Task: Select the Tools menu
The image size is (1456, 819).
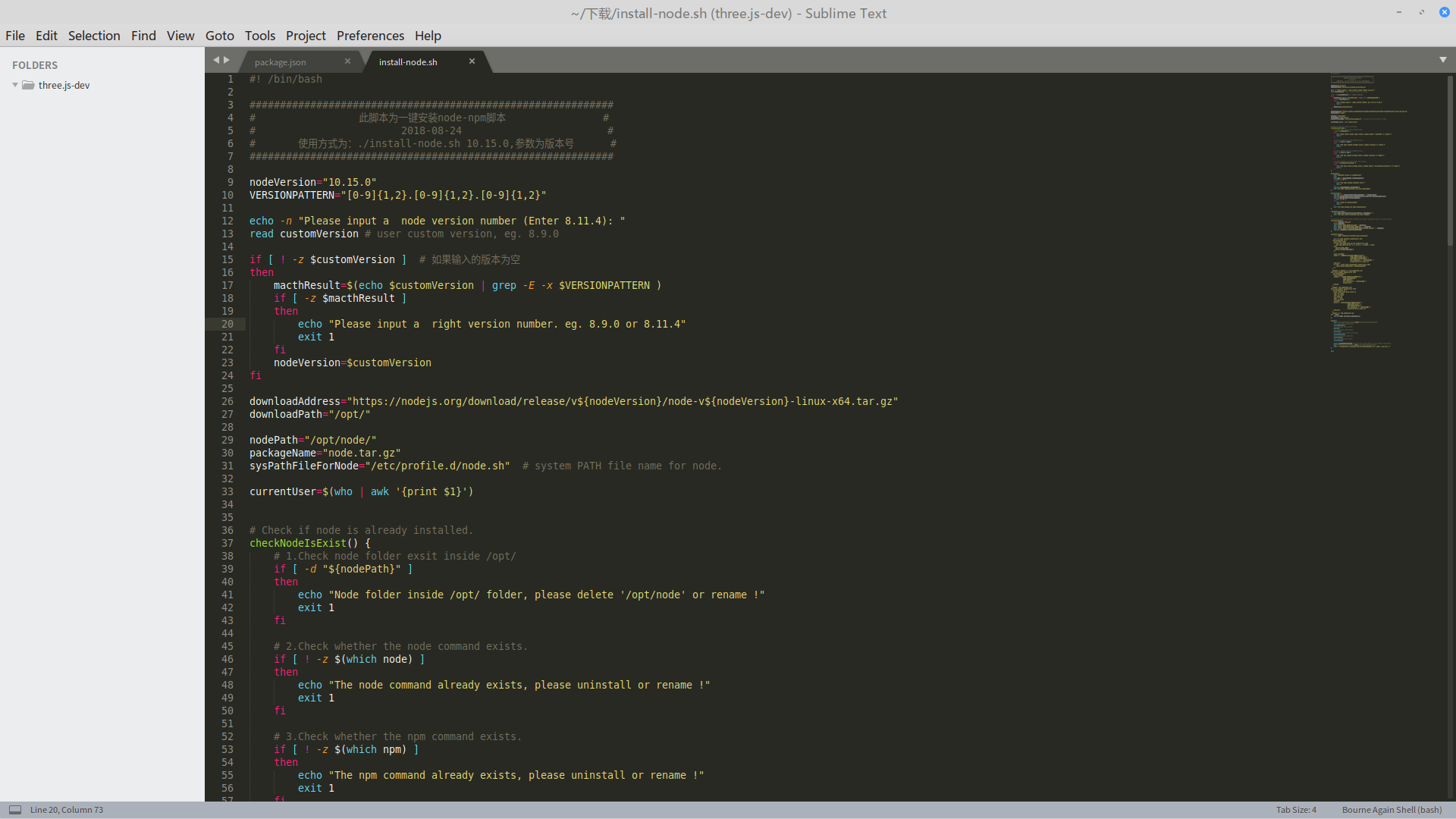Action: click(x=260, y=36)
